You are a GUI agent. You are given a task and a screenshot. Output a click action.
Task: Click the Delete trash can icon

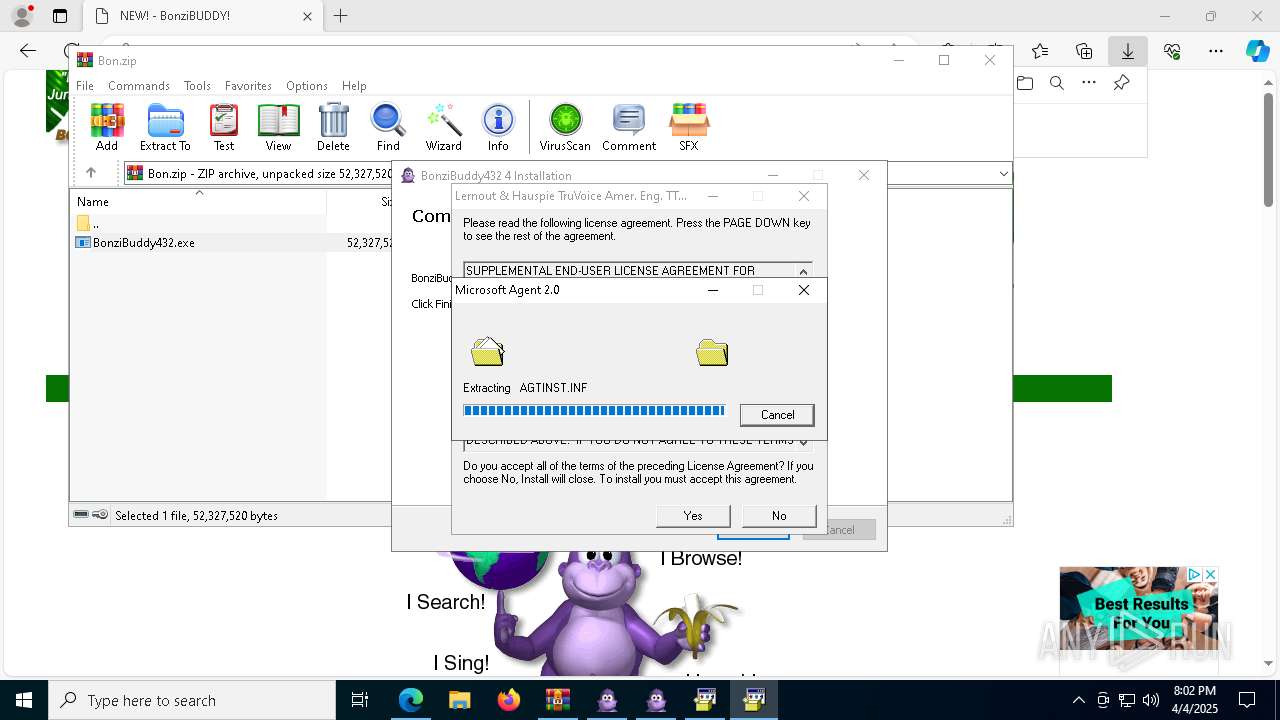click(x=333, y=127)
